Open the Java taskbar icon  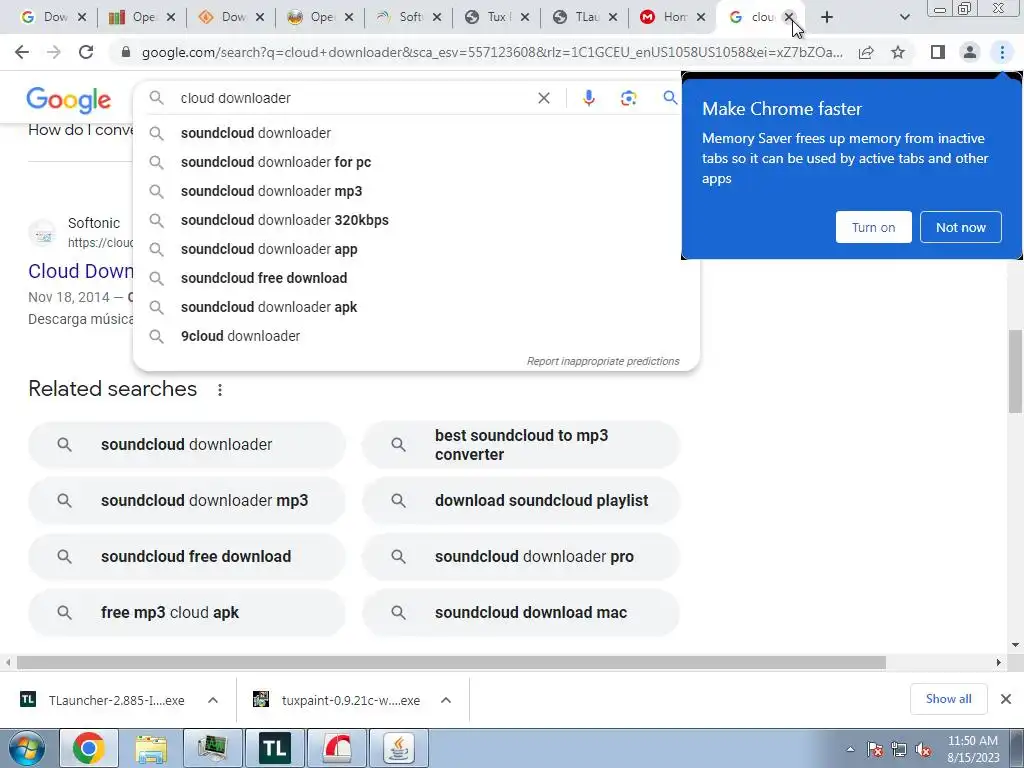click(x=398, y=748)
